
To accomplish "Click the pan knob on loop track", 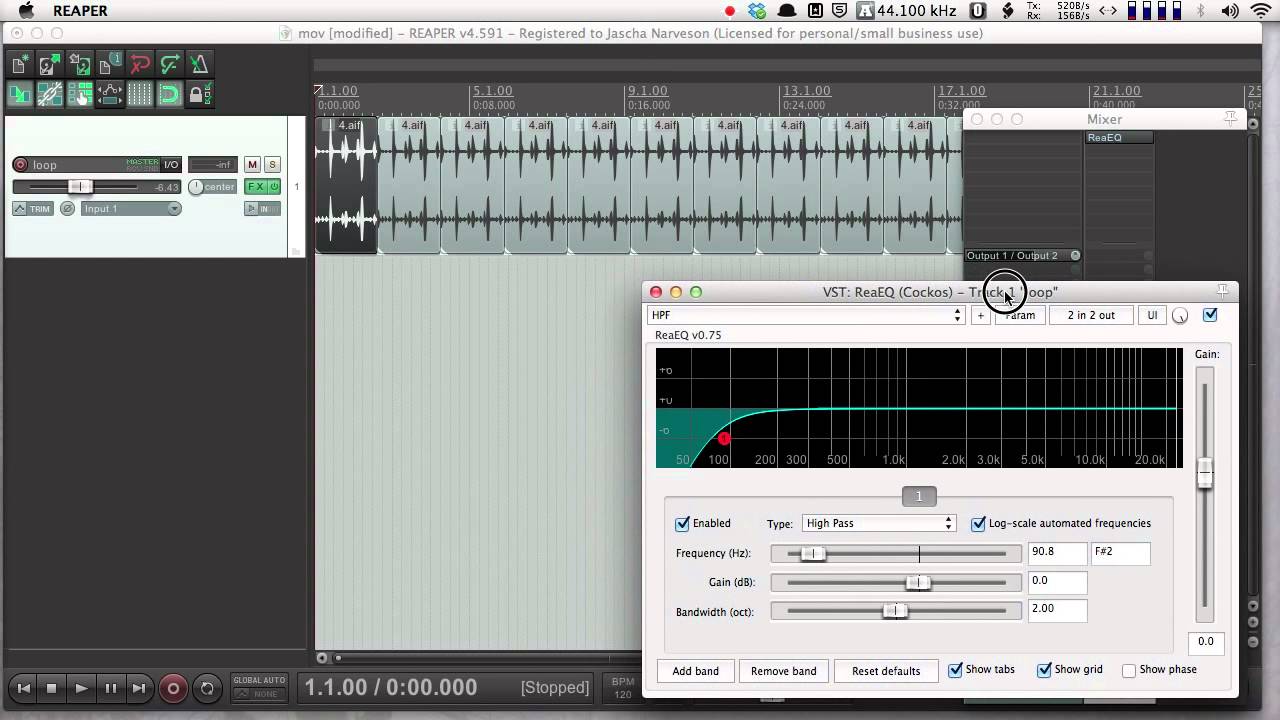I will 196,187.
